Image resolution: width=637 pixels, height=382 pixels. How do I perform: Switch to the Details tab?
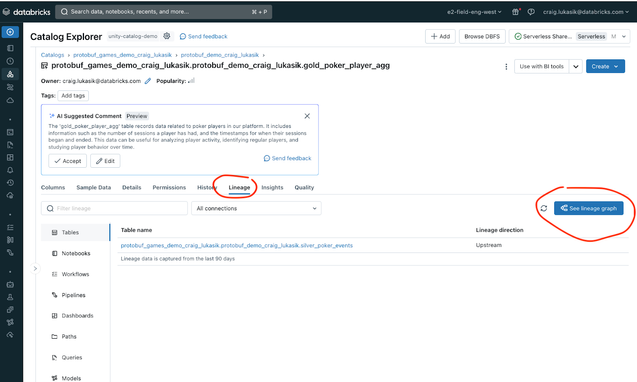pyautogui.click(x=132, y=187)
